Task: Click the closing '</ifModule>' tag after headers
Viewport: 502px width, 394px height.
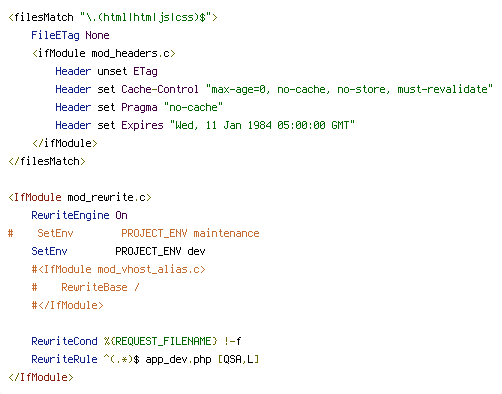Action: [65, 143]
